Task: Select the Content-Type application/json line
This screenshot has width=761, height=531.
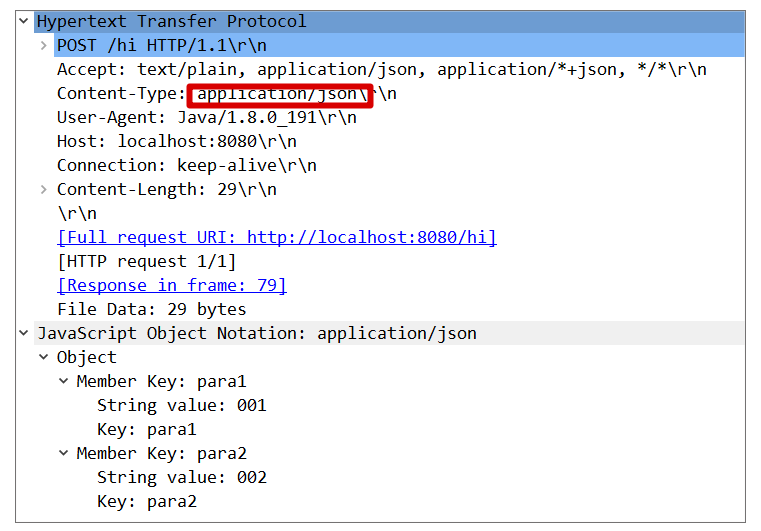Action: pyautogui.click(x=226, y=93)
